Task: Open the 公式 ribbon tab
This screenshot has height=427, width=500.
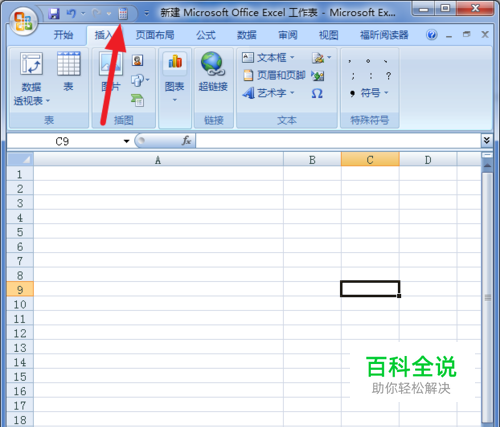Action: pyautogui.click(x=206, y=35)
